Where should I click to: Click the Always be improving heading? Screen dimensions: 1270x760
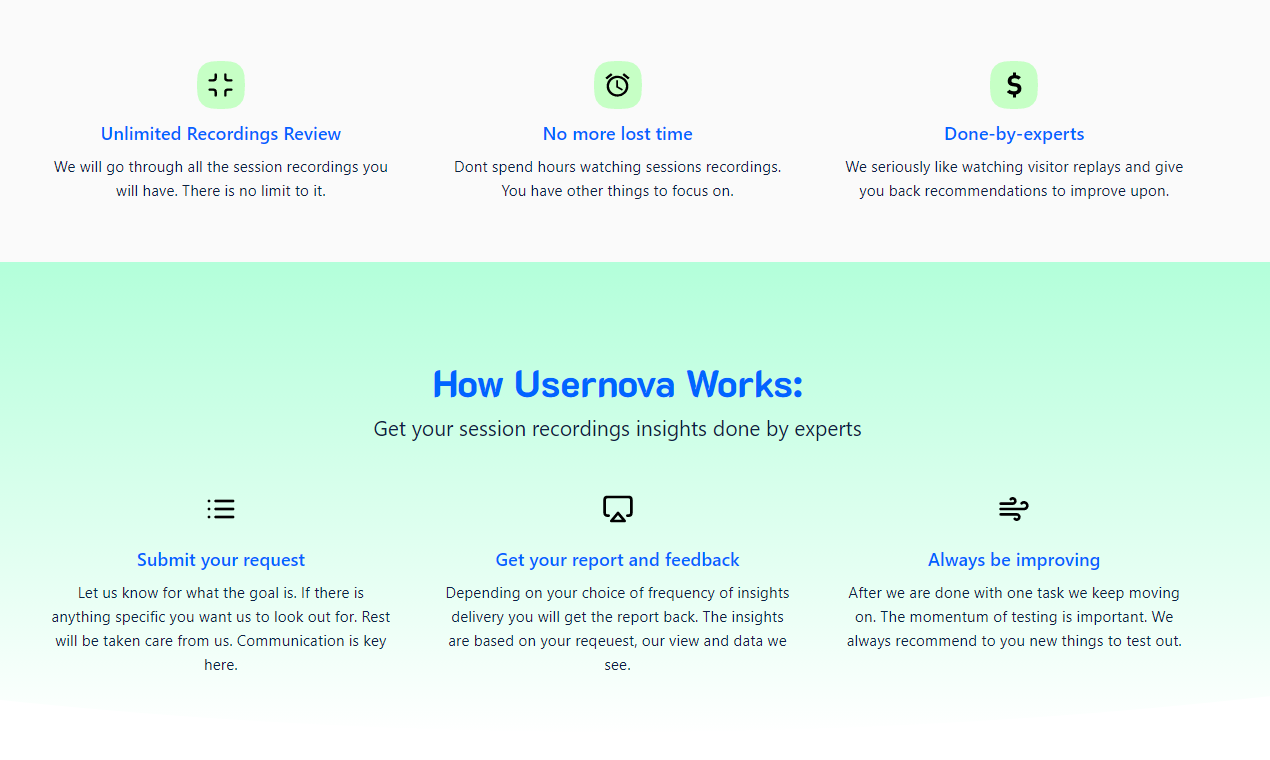pyautogui.click(x=1013, y=559)
